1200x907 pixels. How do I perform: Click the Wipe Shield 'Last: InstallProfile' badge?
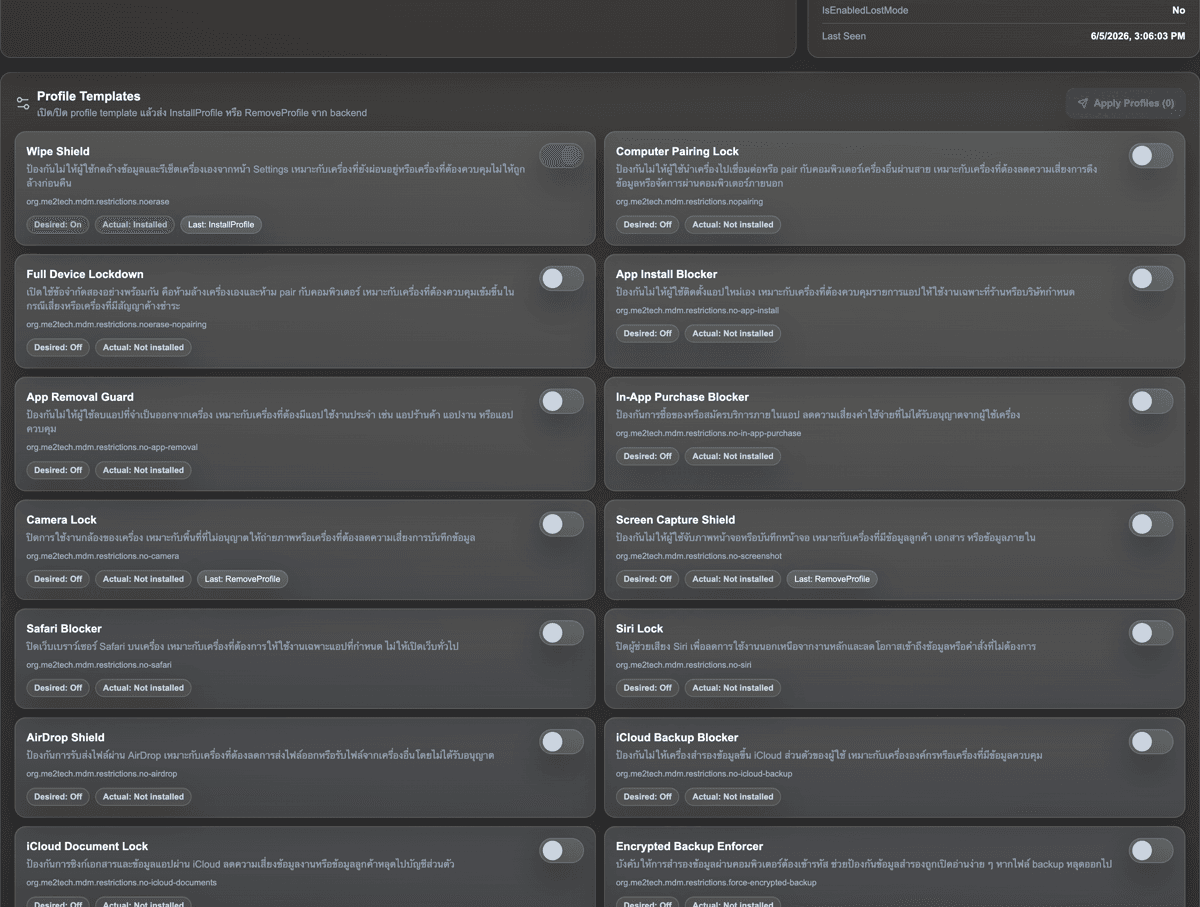pos(221,225)
